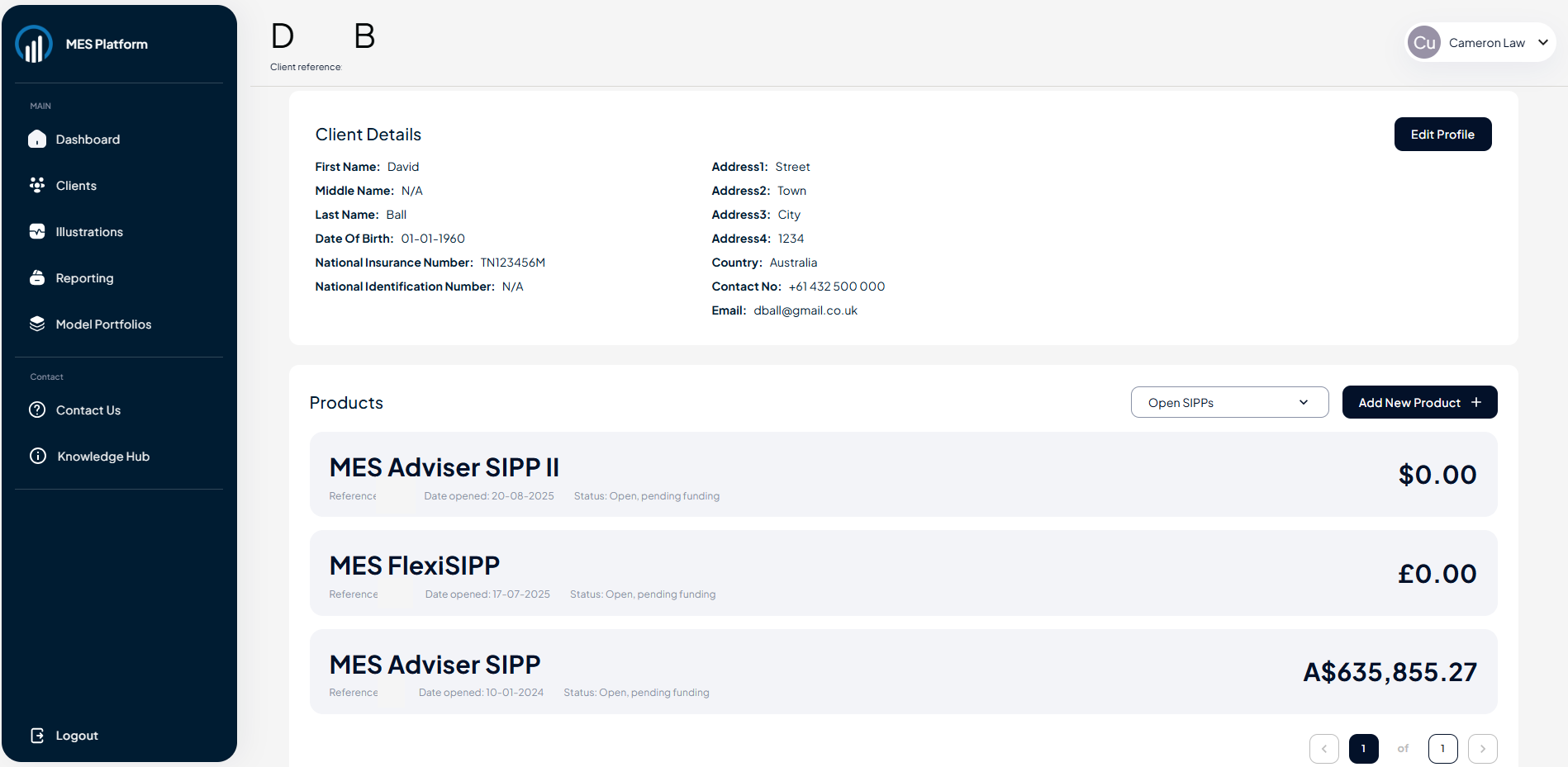This screenshot has height=767, width=1568.
Task: Open the MES Adviser SIPP II product card
Action: pos(903,475)
